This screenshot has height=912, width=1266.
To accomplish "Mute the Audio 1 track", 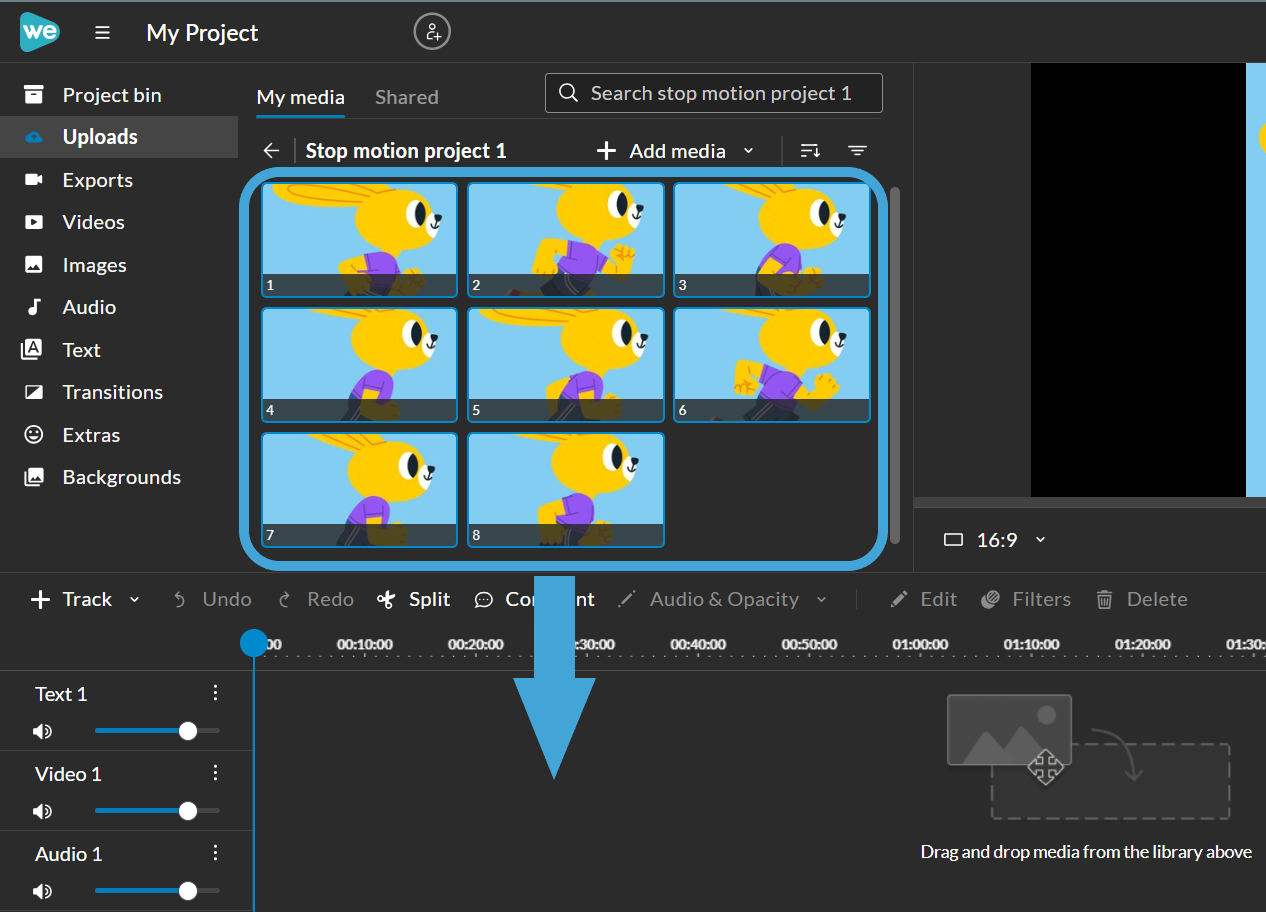I will tap(42, 891).
